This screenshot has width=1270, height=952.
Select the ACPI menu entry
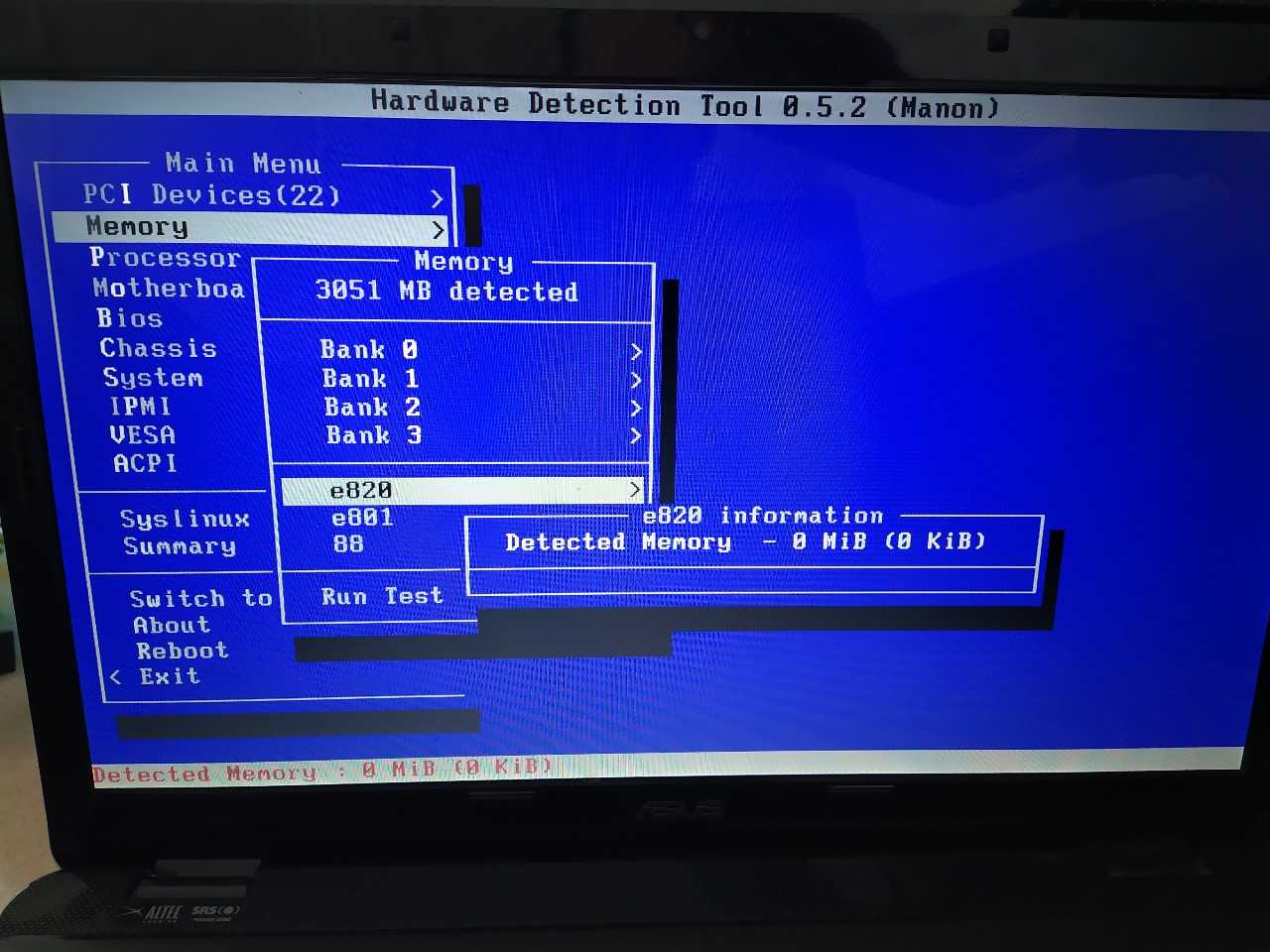tap(145, 463)
